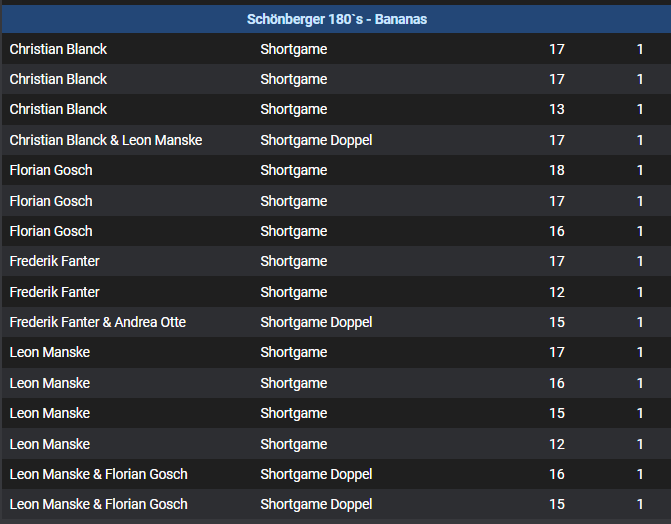Screen dimensions: 671x524
Task: Select Florian Gosch name in the 18 row
Action: click(x=51, y=170)
